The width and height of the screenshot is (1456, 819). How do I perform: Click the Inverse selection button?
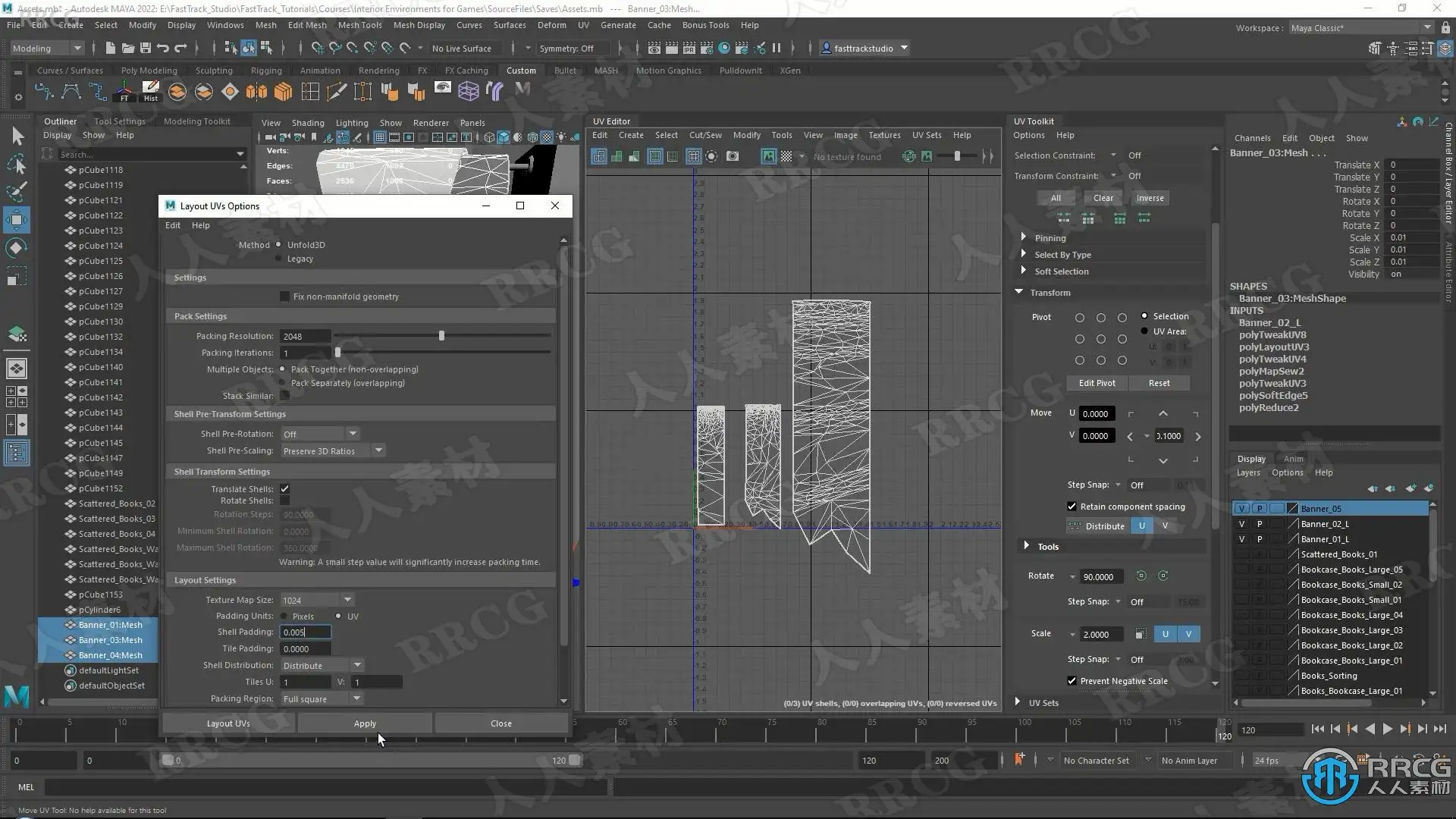coord(1150,198)
